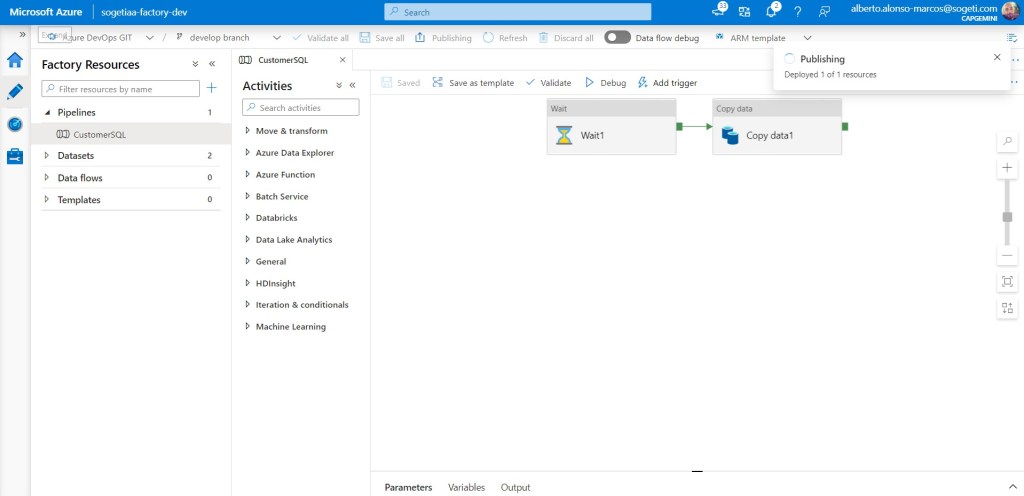Open the Author pencil icon in sidebar
1024x496 pixels.
click(15, 92)
